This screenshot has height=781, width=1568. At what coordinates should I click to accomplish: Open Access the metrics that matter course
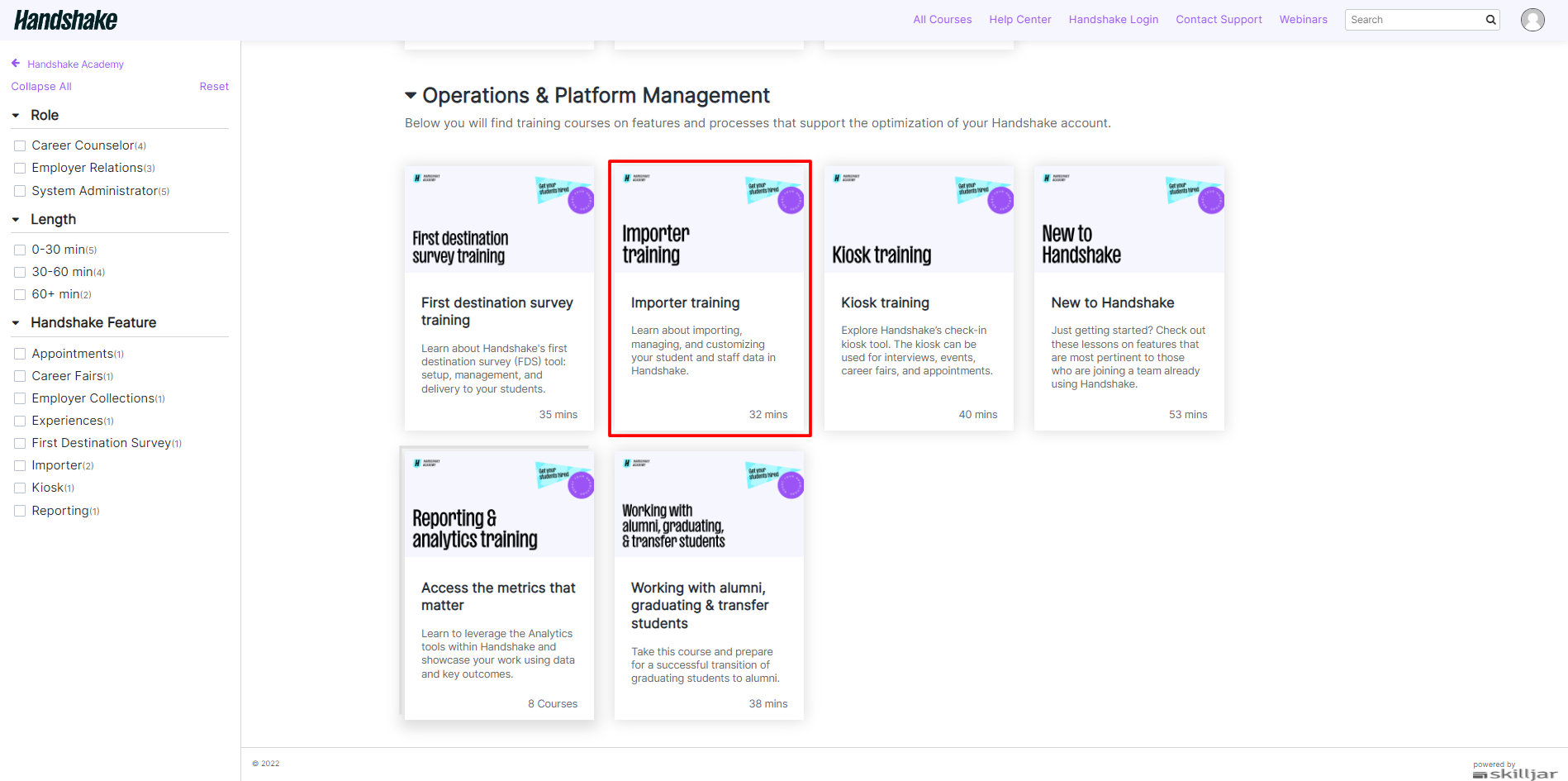pos(498,597)
